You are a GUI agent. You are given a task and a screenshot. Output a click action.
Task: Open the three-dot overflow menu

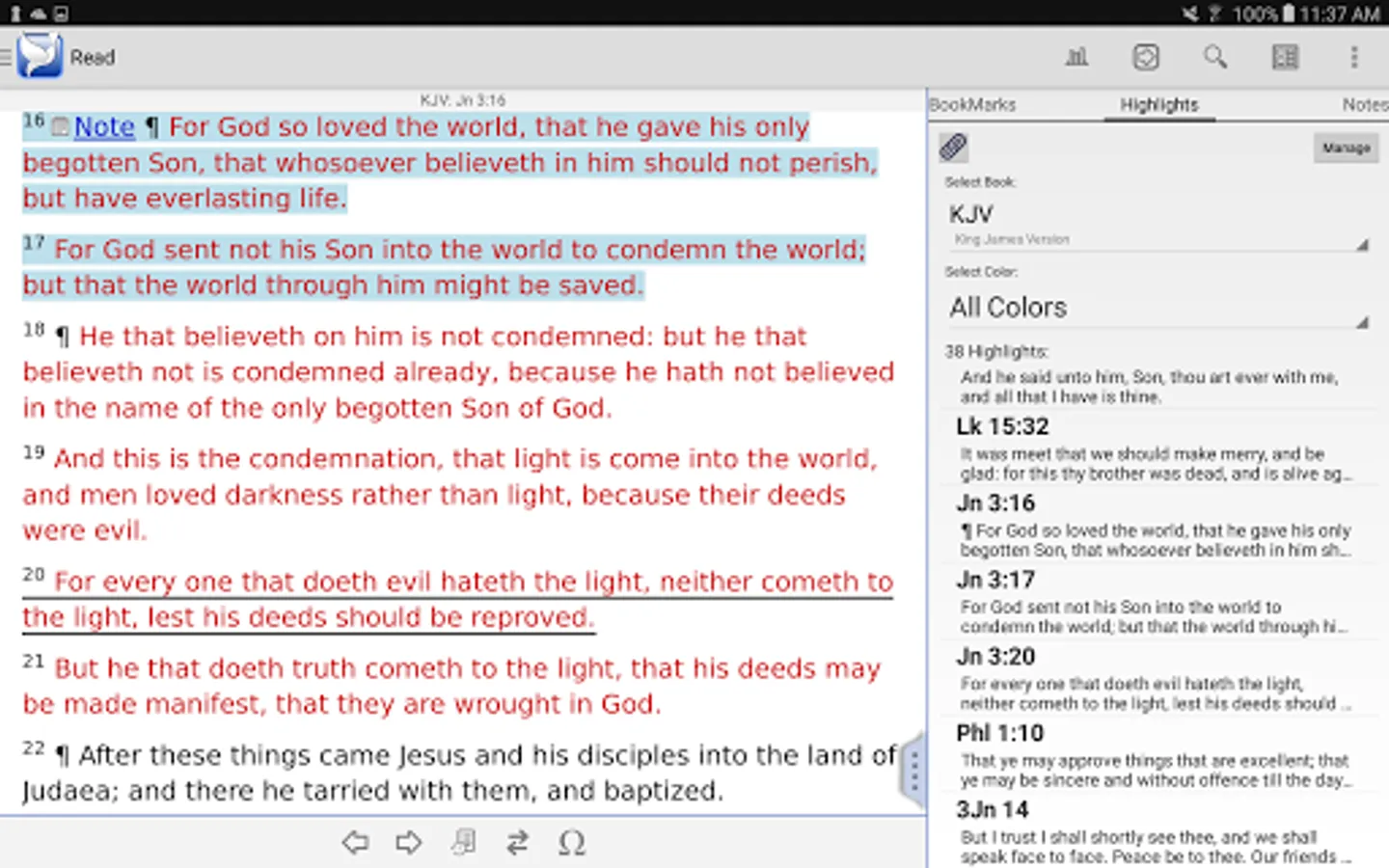1354,57
